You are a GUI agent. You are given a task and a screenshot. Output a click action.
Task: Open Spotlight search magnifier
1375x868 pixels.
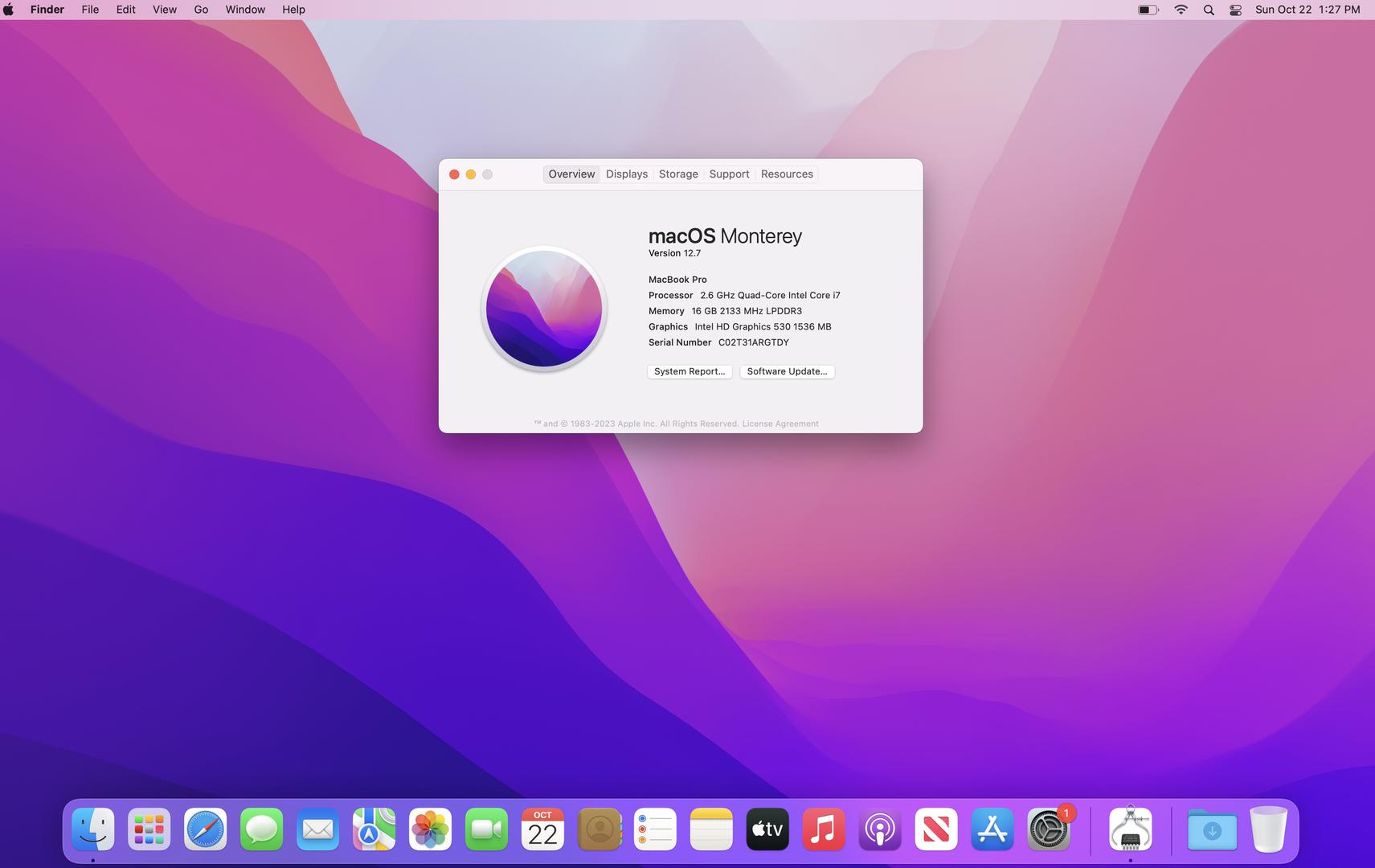point(1209,10)
